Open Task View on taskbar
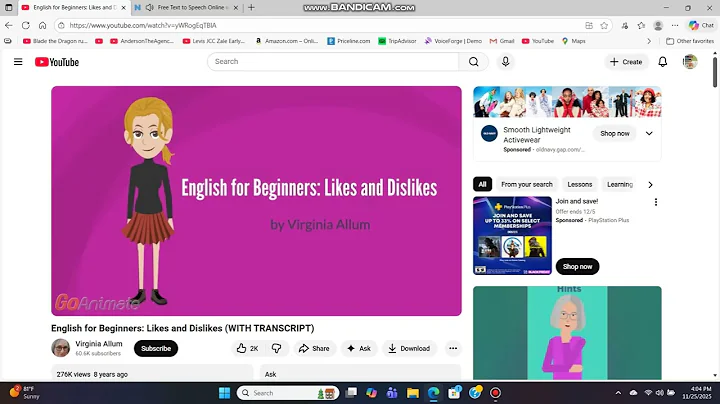 pos(351,393)
